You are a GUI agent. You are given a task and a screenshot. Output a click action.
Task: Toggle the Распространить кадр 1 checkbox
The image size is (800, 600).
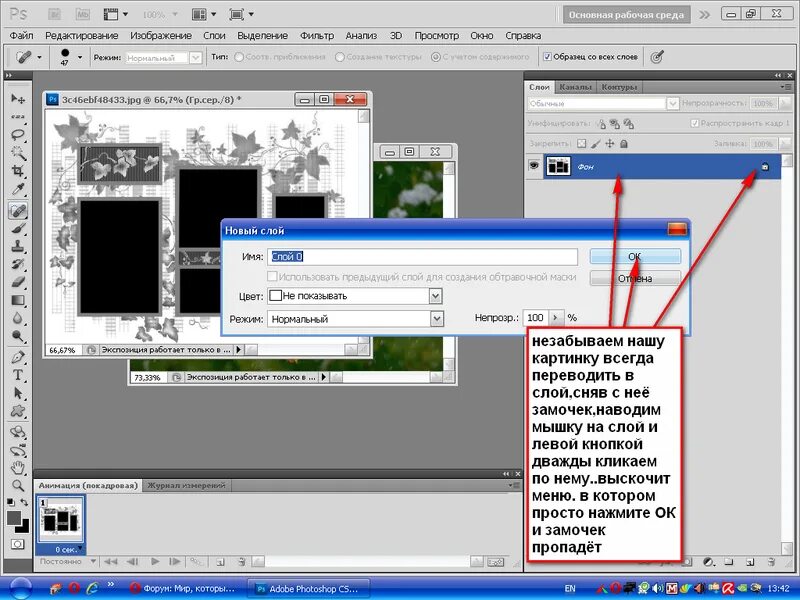point(694,123)
